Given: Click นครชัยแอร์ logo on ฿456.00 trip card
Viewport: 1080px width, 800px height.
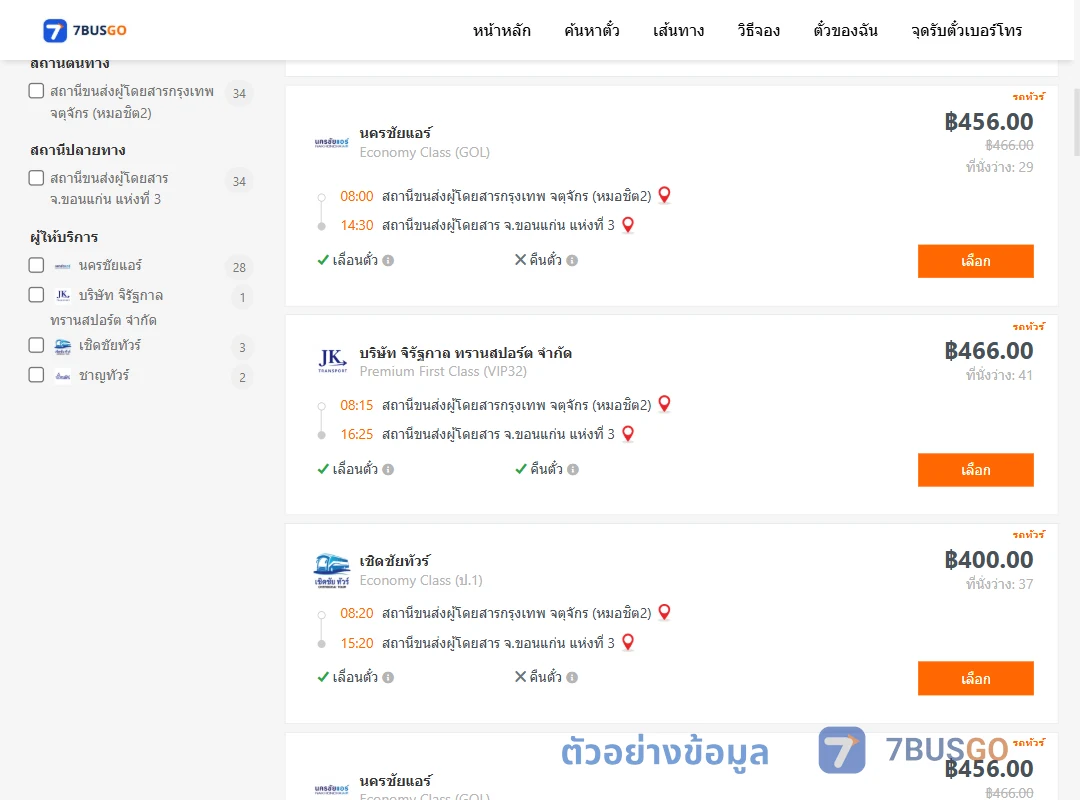Looking at the screenshot, I should 331,143.
